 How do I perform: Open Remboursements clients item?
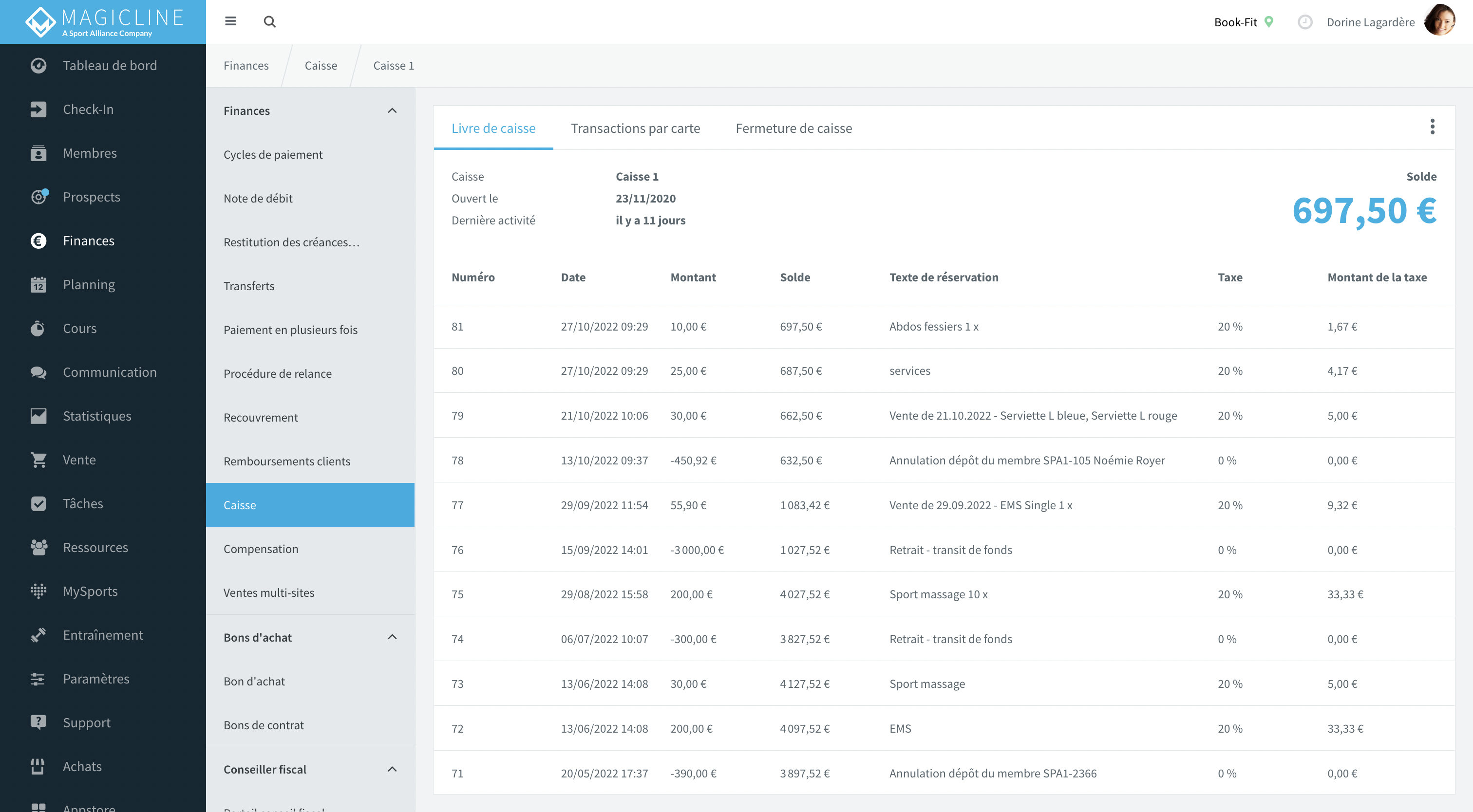[310, 461]
